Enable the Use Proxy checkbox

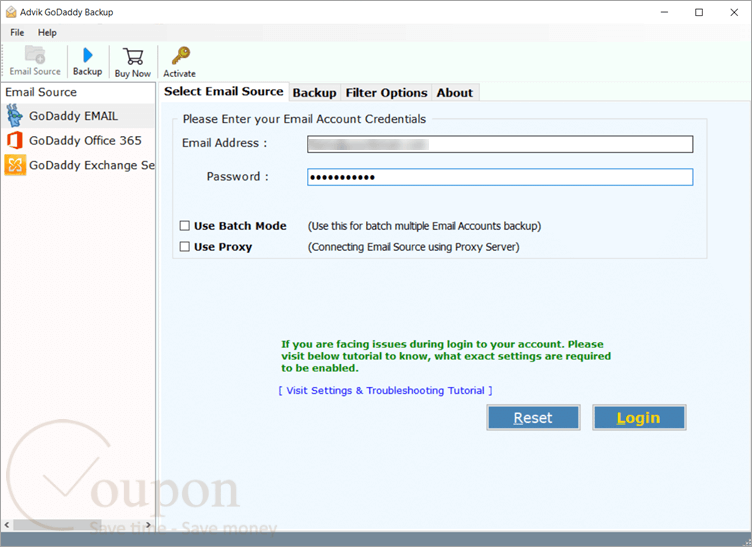pos(185,246)
